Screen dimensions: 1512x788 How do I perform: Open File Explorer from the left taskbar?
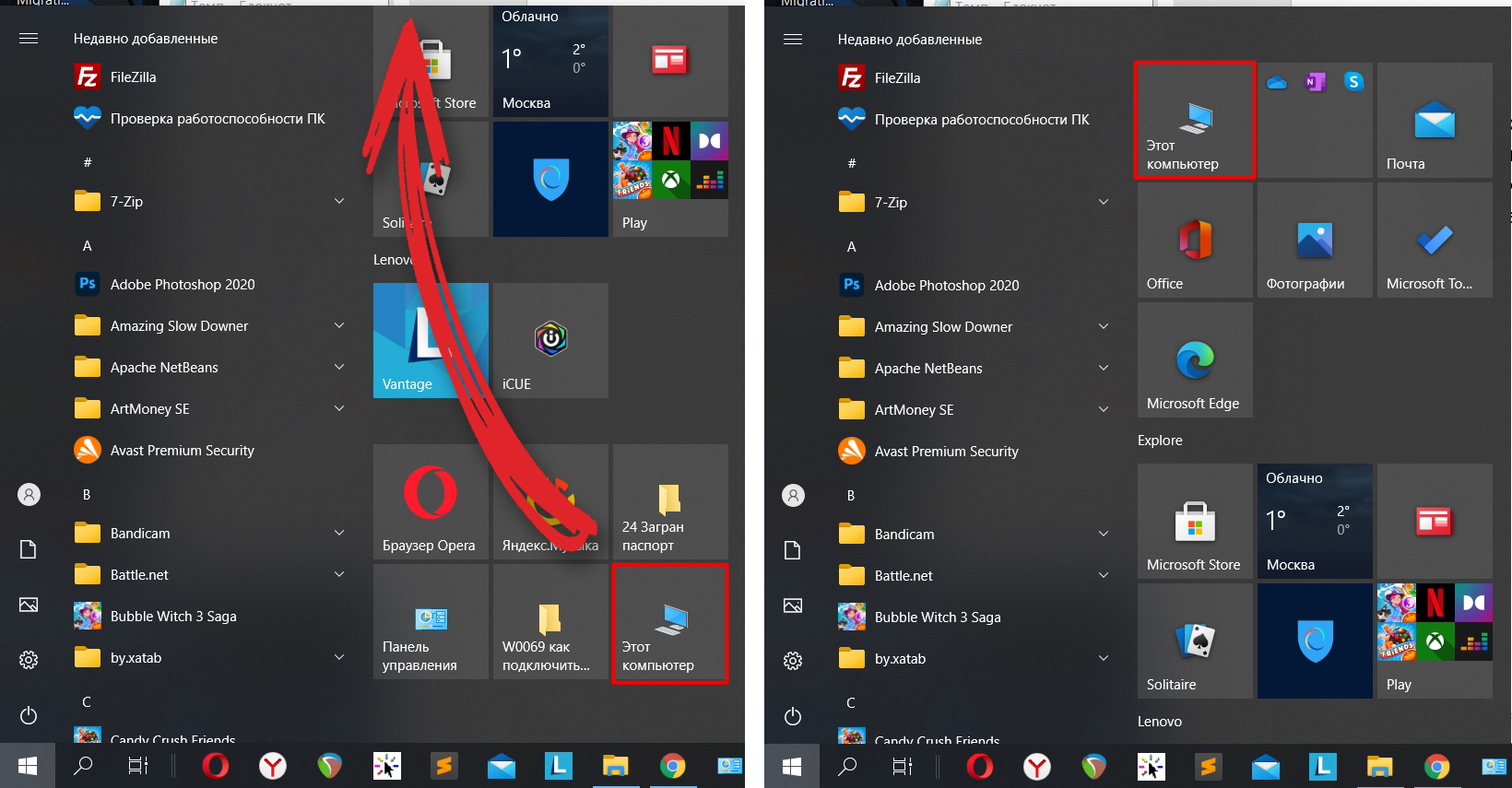[x=615, y=765]
